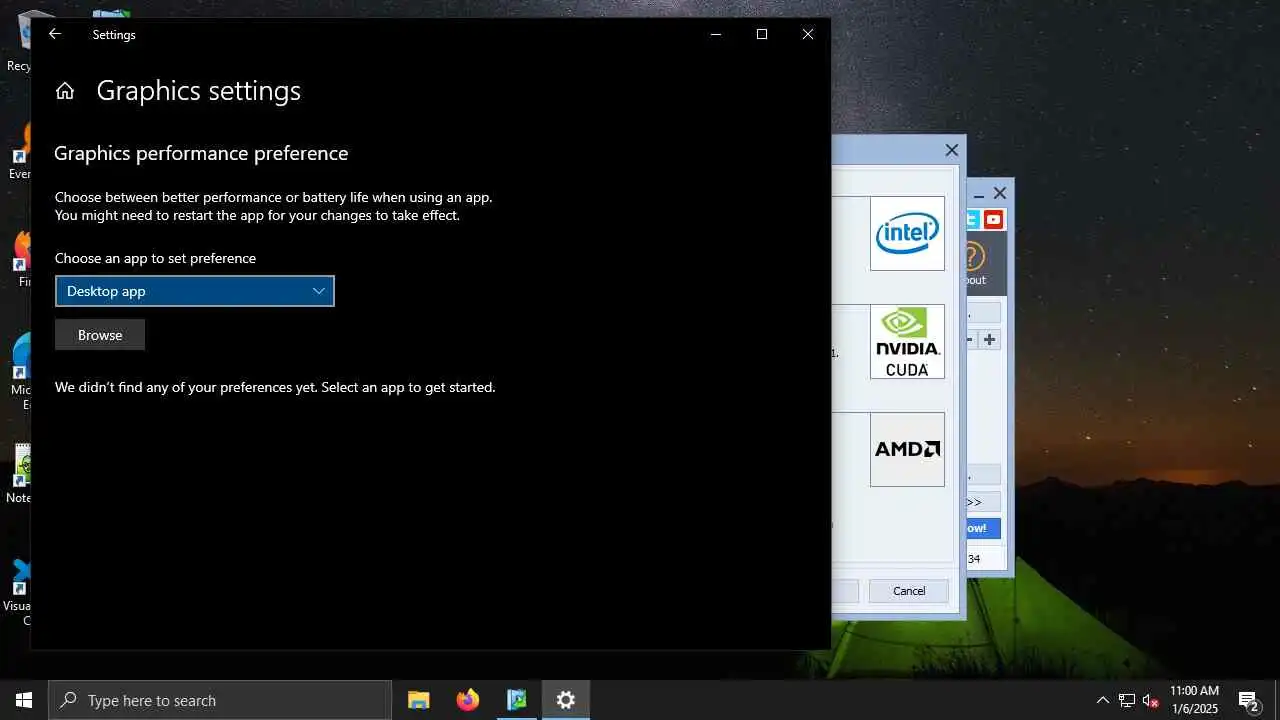1280x720 pixels.
Task: Click the Browse button
Action: point(100,335)
